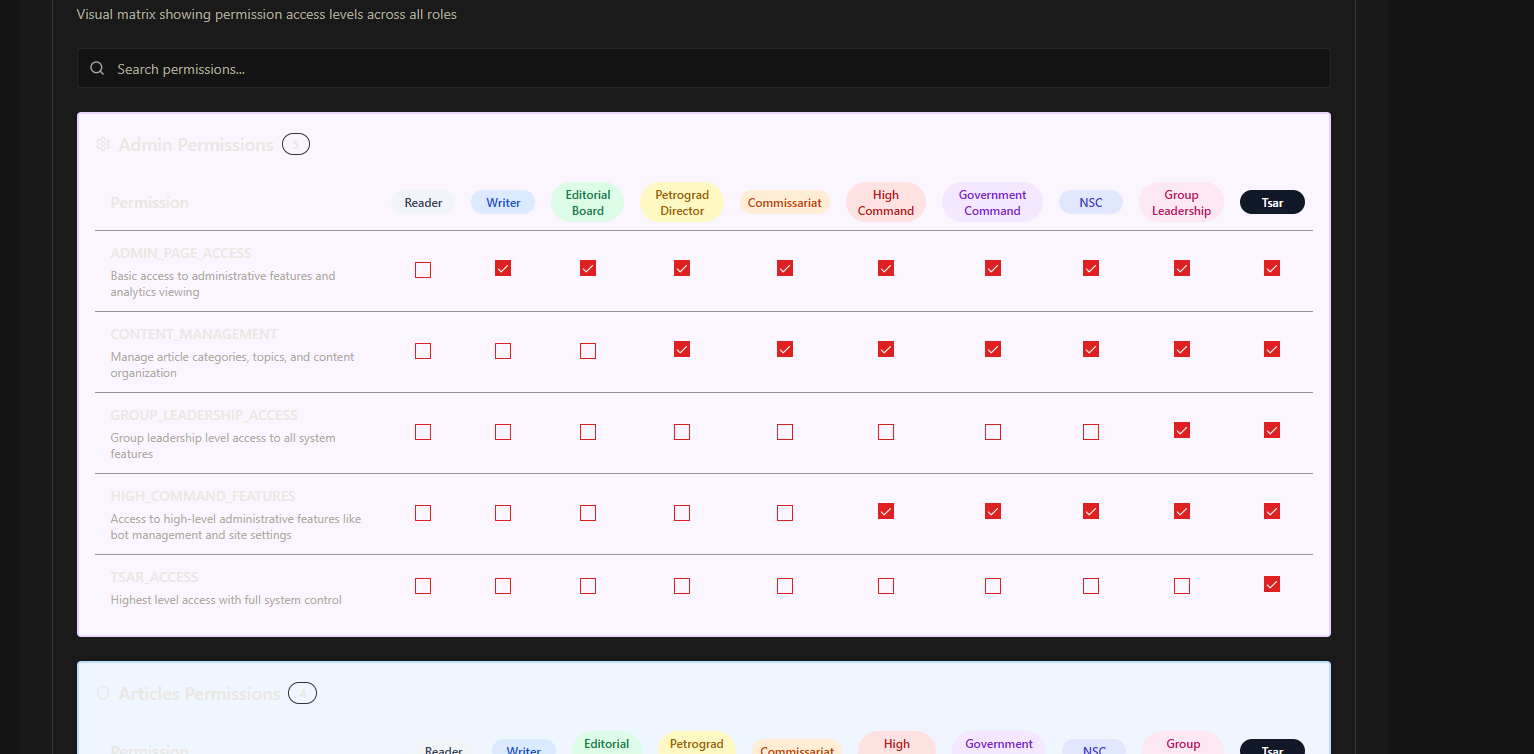
Task: Check CONTENT_MANAGEMENT for Reader
Action: click(423, 351)
